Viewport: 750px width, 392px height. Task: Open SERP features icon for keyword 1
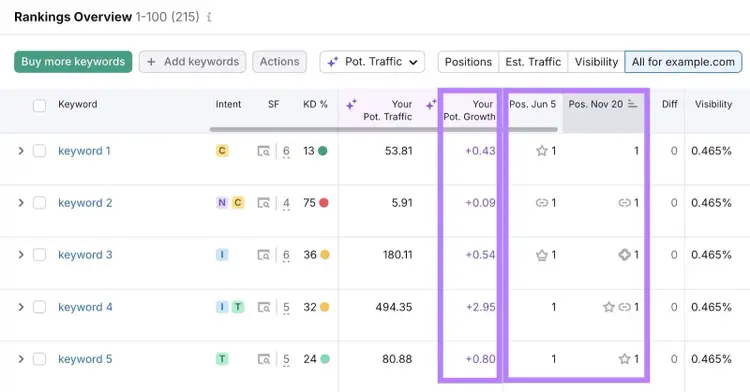pyautogui.click(x=264, y=151)
